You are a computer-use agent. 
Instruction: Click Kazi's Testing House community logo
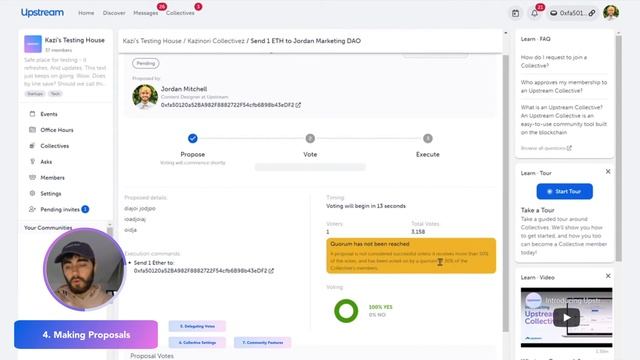click(33, 44)
